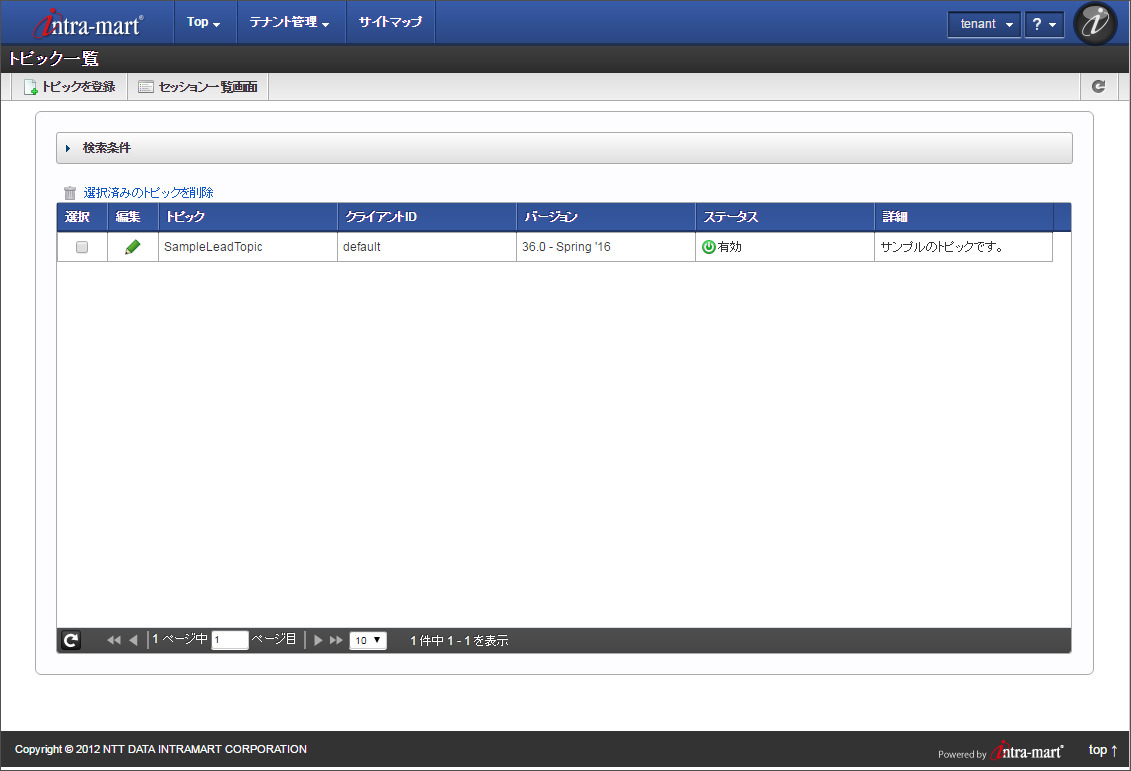Viewport: 1131px width, 771px height.
Task: Check the SampleLeadTopic row selection checkbox
Action: 81,246
